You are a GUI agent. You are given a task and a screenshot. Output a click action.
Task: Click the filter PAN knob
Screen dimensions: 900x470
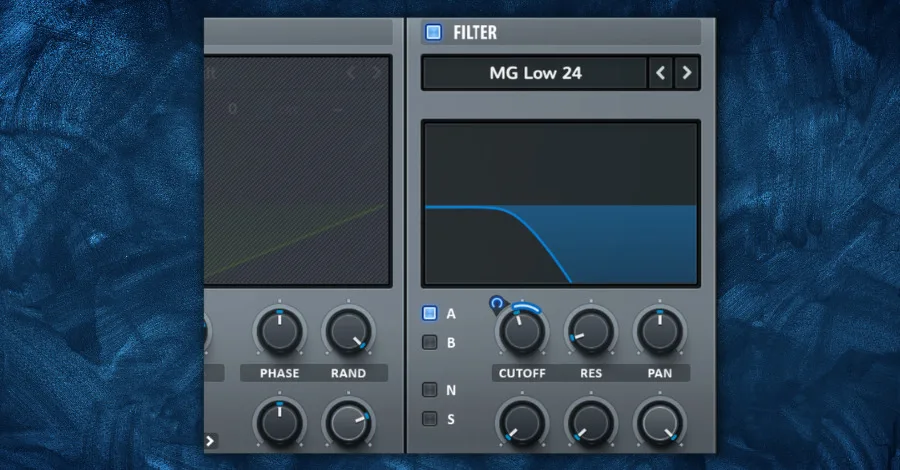click(x=660, y=332)
